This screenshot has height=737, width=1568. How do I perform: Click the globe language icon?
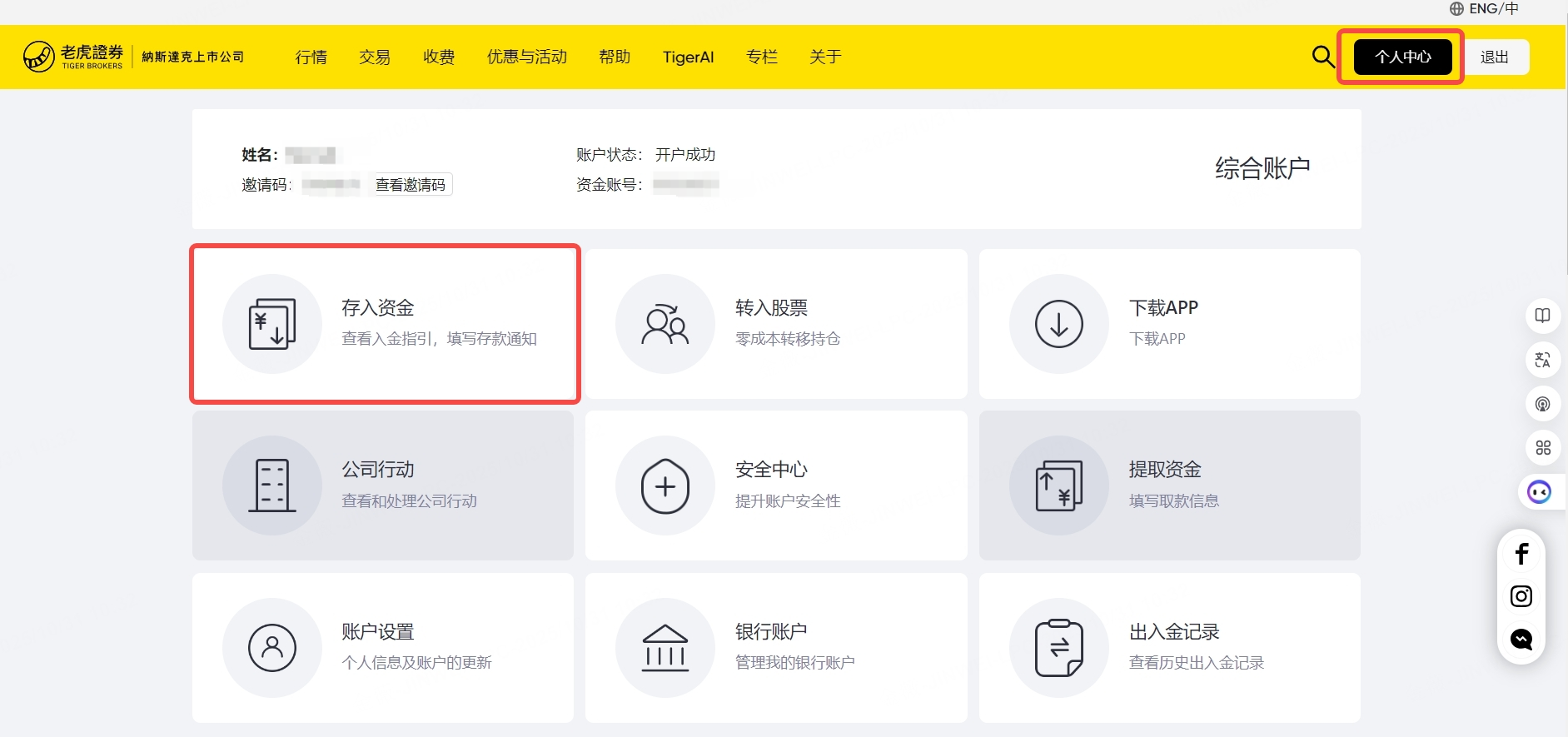point(1456,9)
